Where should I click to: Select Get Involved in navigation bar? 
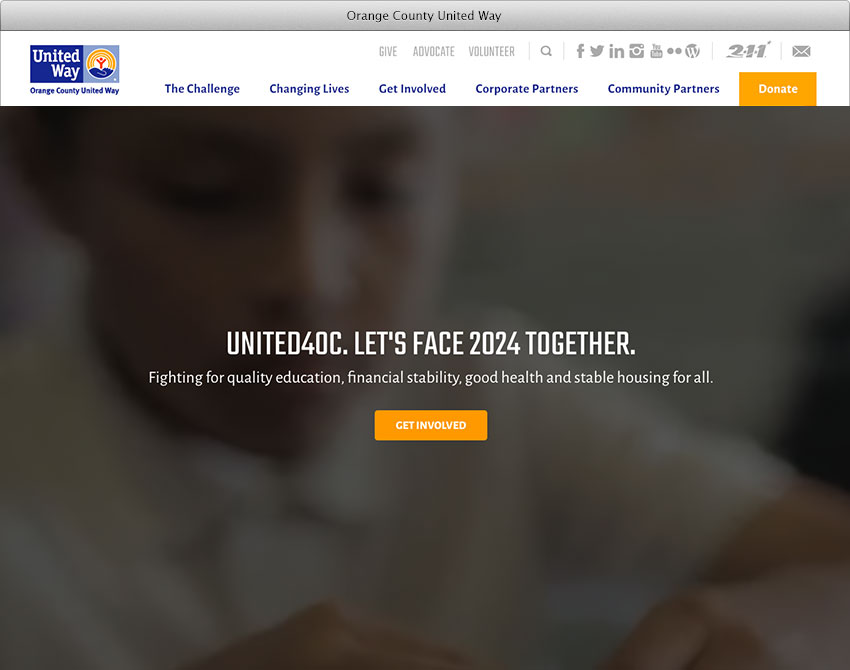[413, 89]
